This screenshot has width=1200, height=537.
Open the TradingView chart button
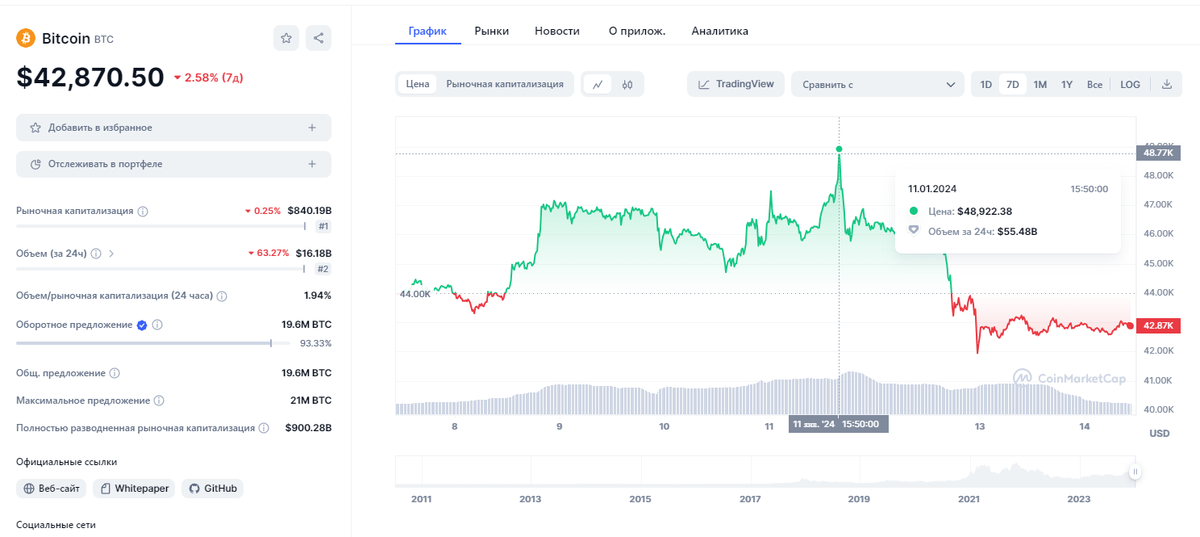click(x=736, y=85)
